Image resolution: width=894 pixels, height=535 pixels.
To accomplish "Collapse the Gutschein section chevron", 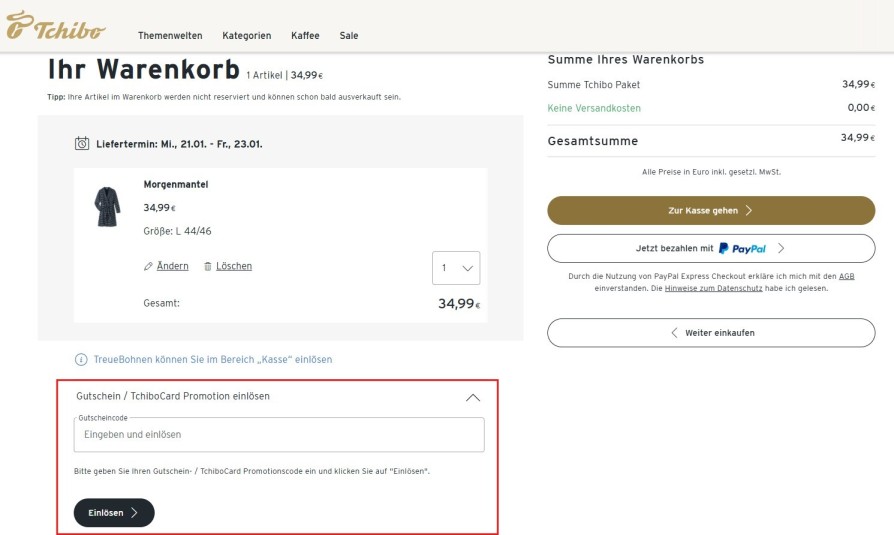I will tap(473, 398).
